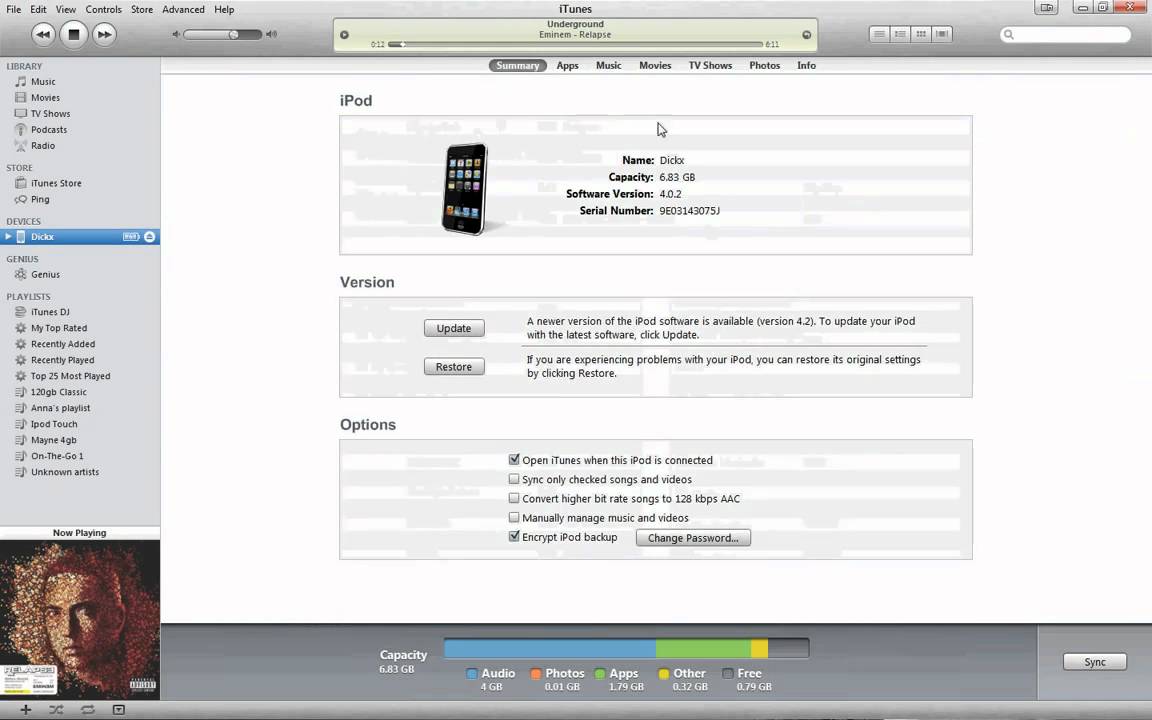1152x720 pixels.
Task: Open the Edit menu
Action: pyautogui.click(x=38, y=10)
